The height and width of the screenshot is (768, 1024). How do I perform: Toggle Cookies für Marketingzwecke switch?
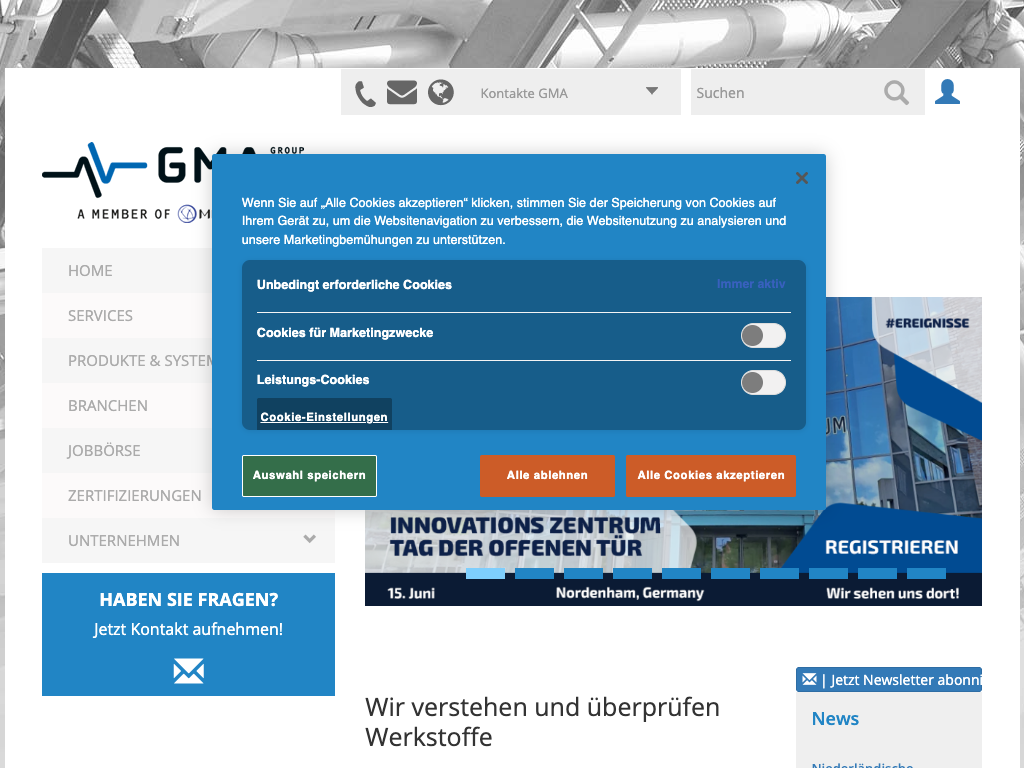[763, 336]
